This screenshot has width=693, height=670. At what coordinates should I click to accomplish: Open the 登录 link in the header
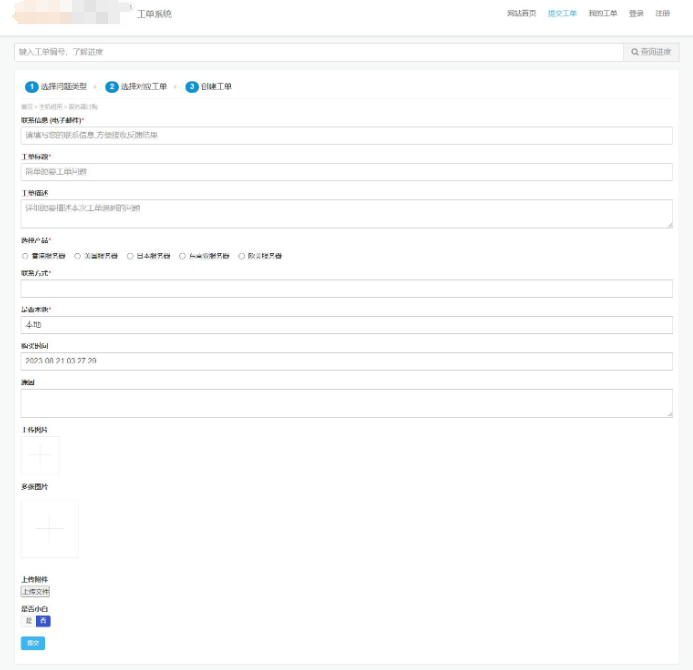tap(636, 14)
